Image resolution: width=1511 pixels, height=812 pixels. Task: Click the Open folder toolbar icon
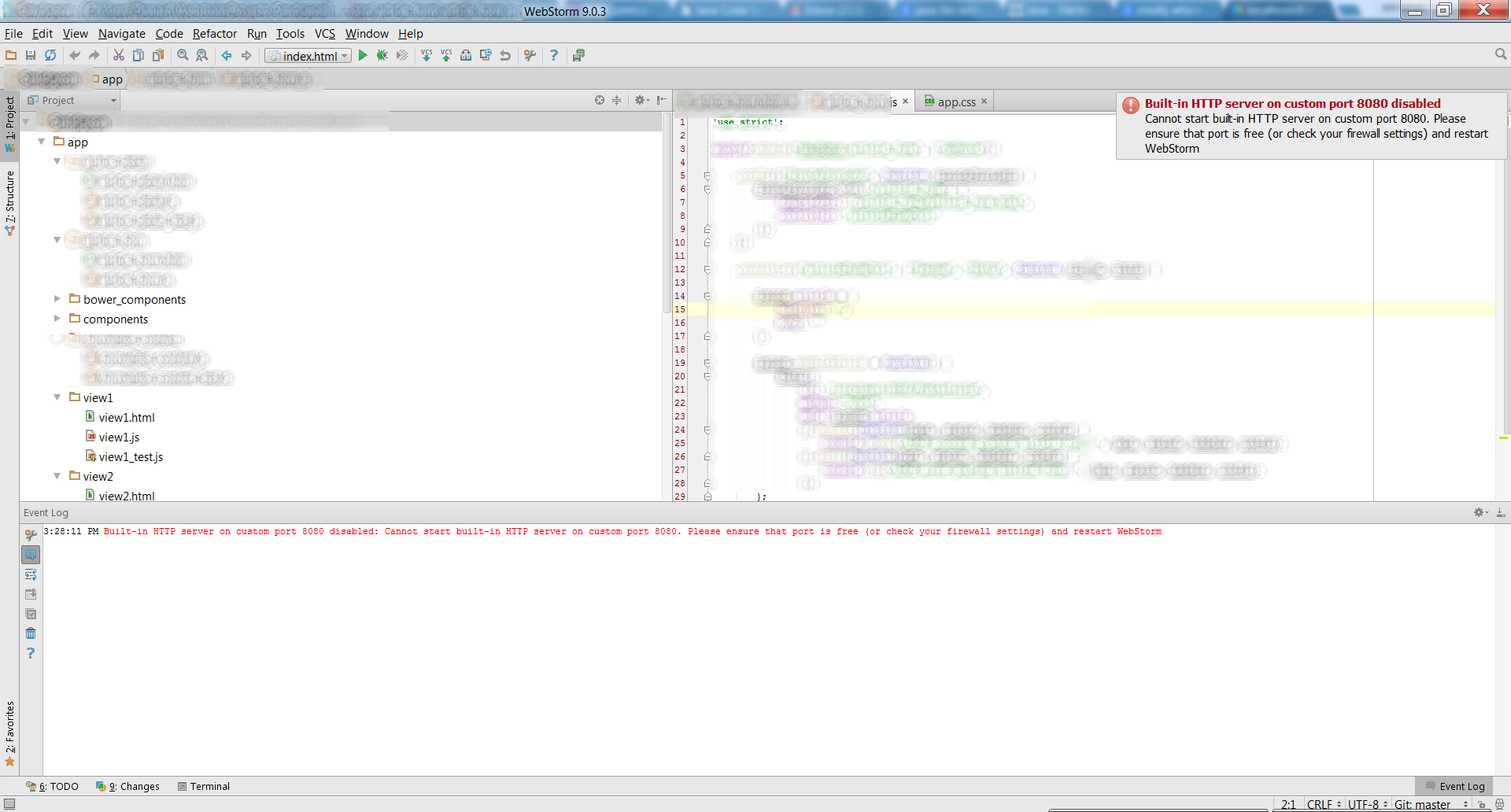pos(11,55)
